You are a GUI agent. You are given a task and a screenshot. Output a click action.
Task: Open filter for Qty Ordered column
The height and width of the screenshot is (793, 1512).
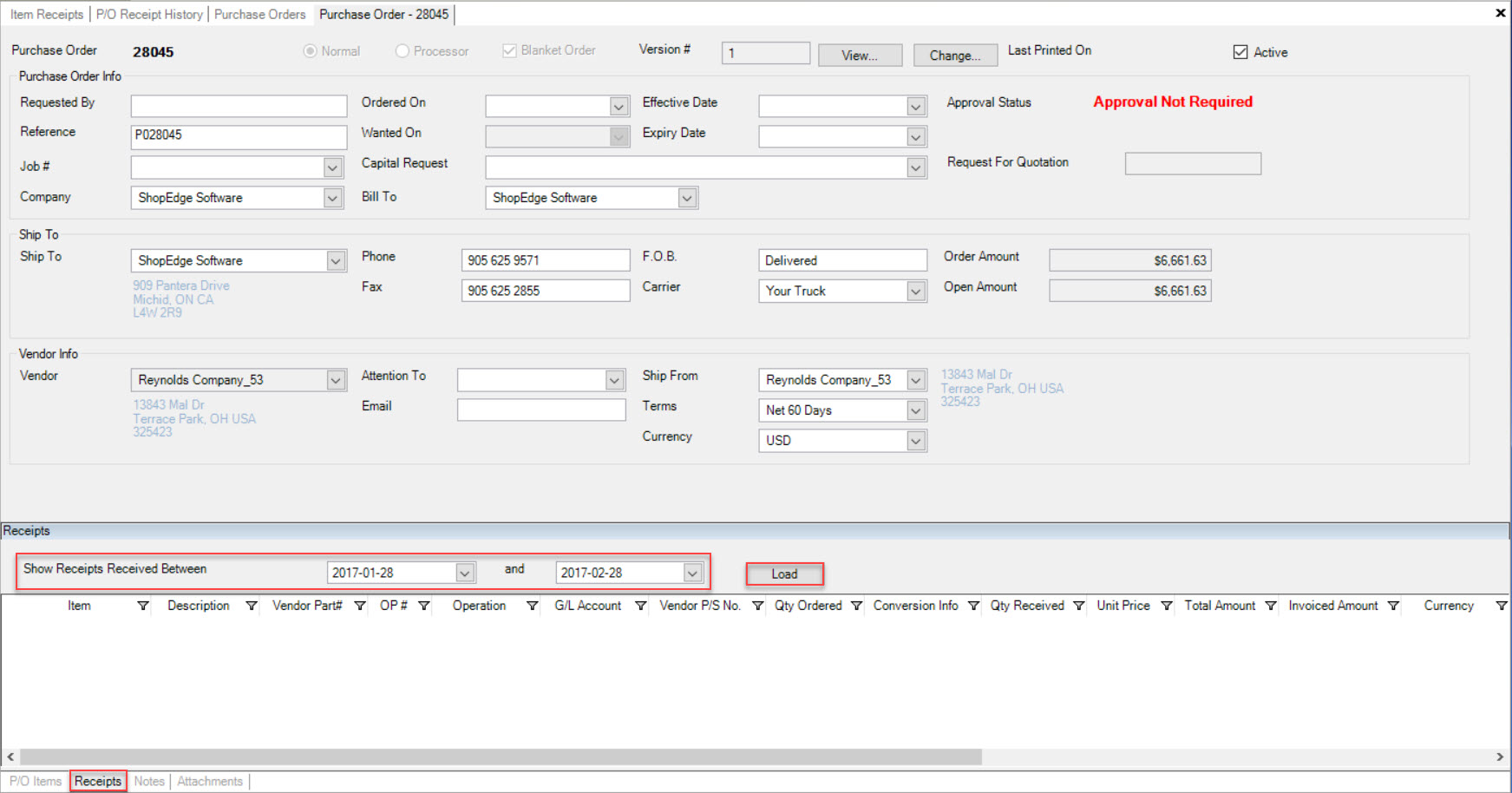pos(856,606)
